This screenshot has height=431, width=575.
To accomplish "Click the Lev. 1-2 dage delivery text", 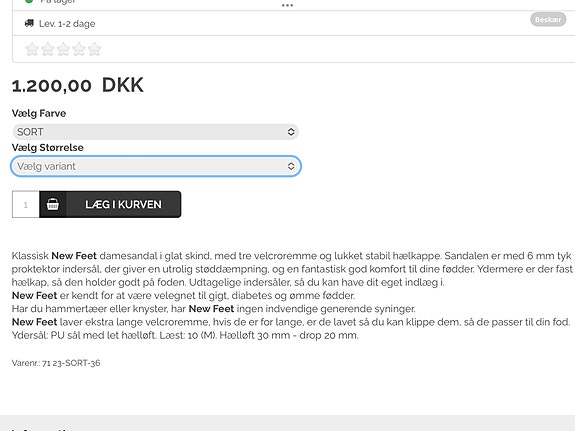I will [67, 24].
